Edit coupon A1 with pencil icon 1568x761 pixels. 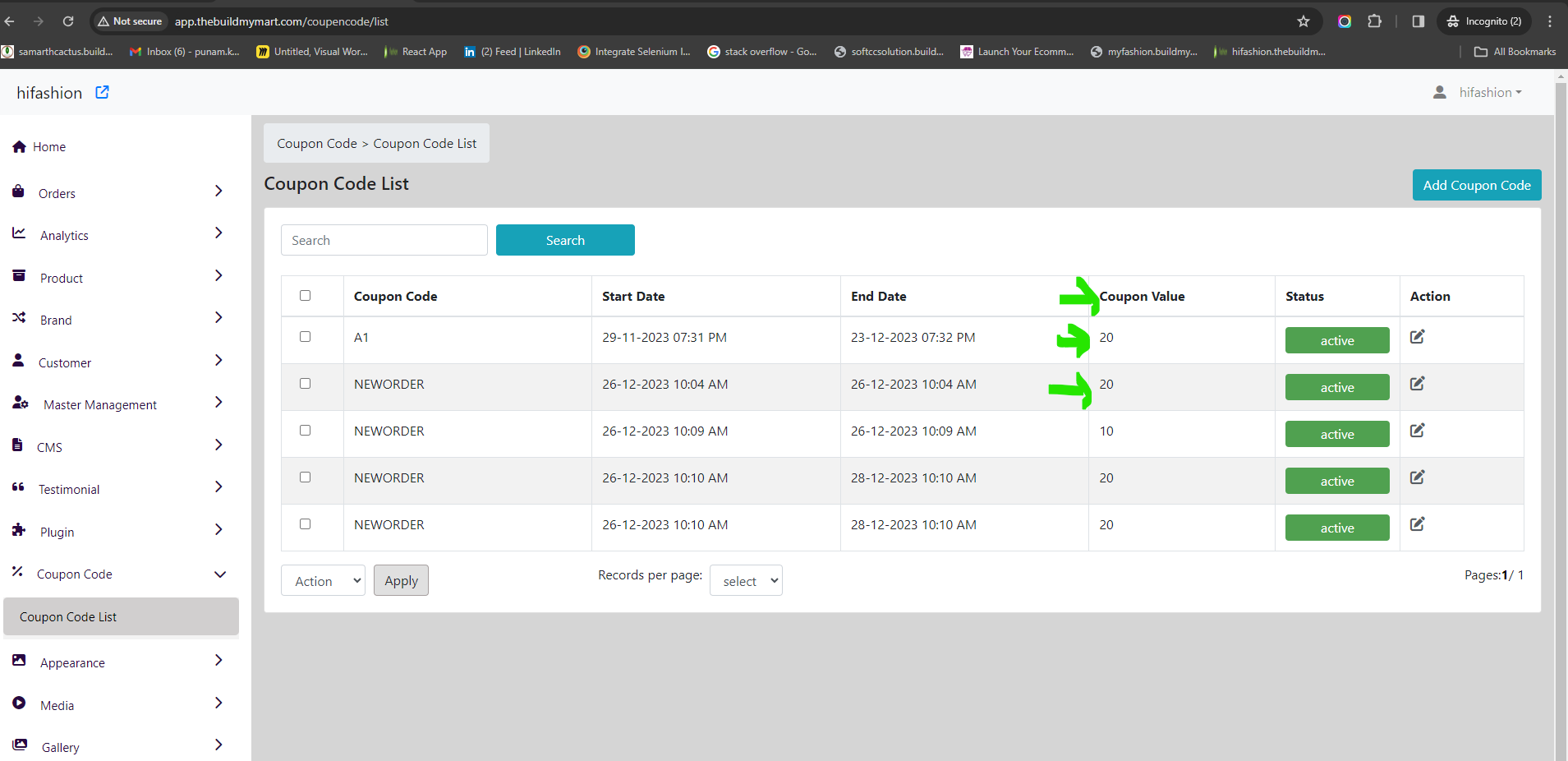(1418, 336)
